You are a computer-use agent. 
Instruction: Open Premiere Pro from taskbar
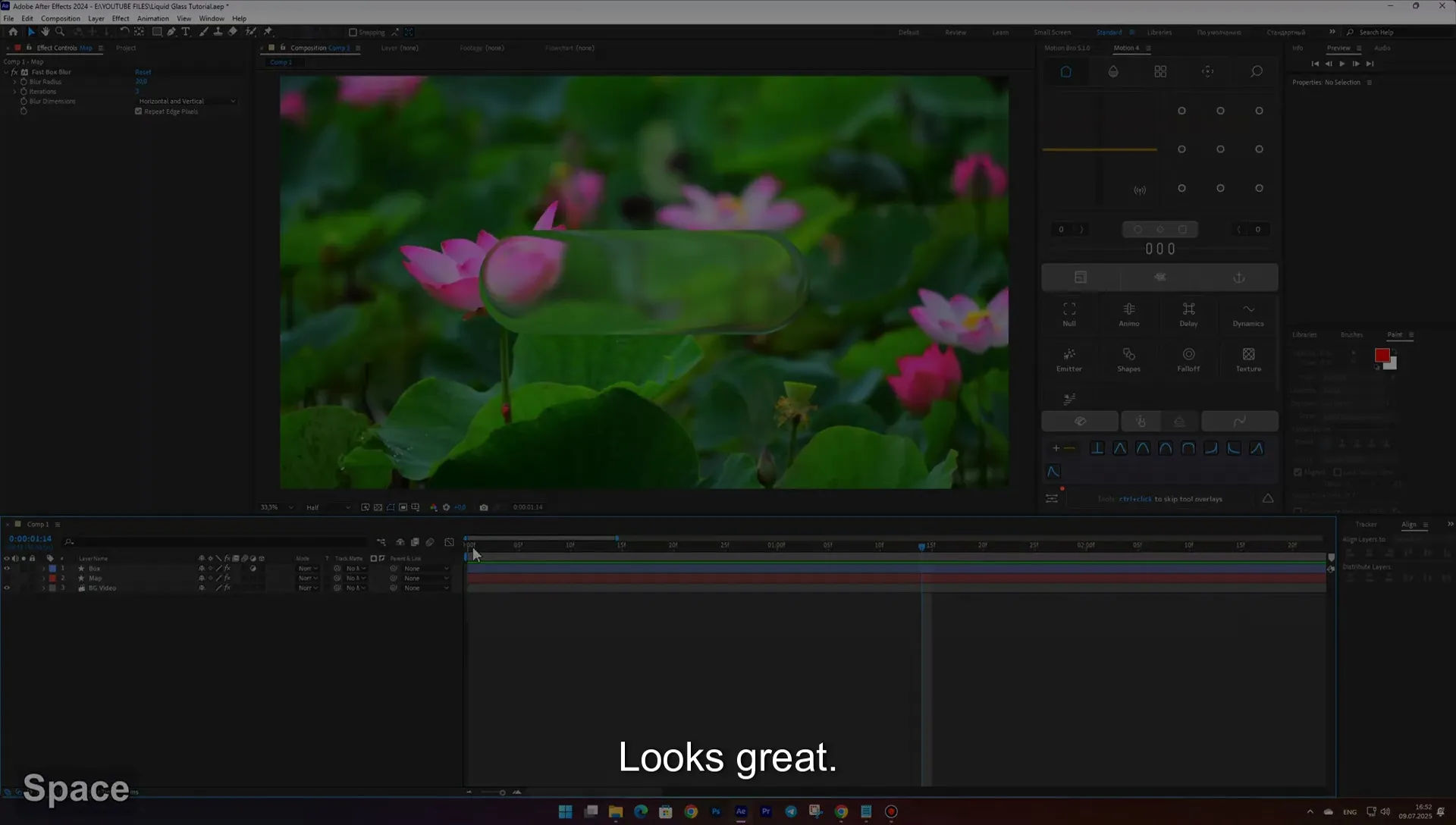tap(766, 811)
